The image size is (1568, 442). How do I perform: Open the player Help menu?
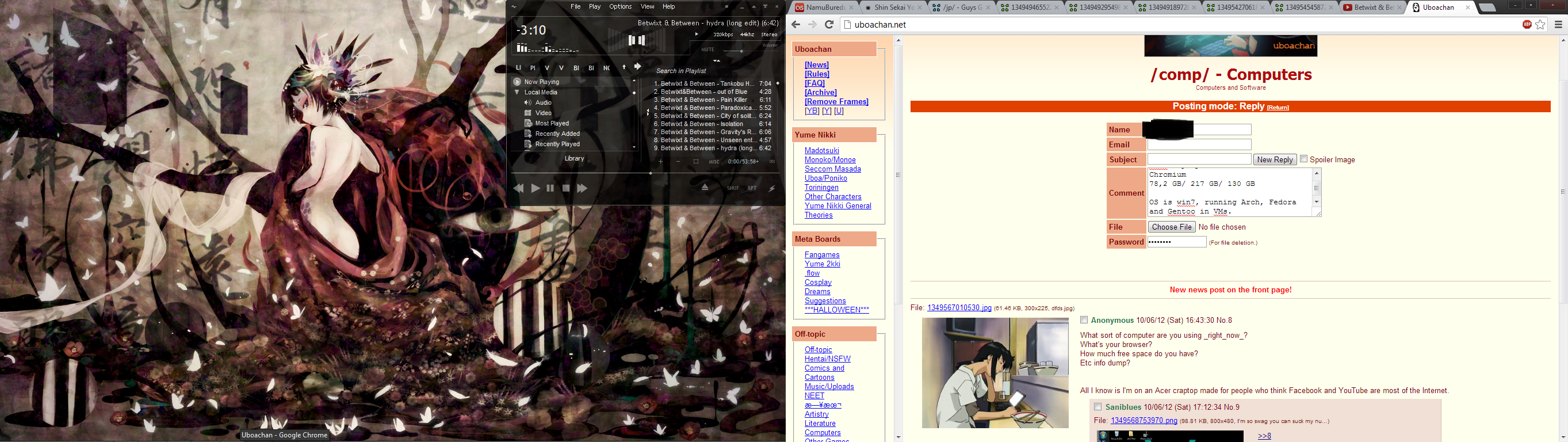point(669,7)
